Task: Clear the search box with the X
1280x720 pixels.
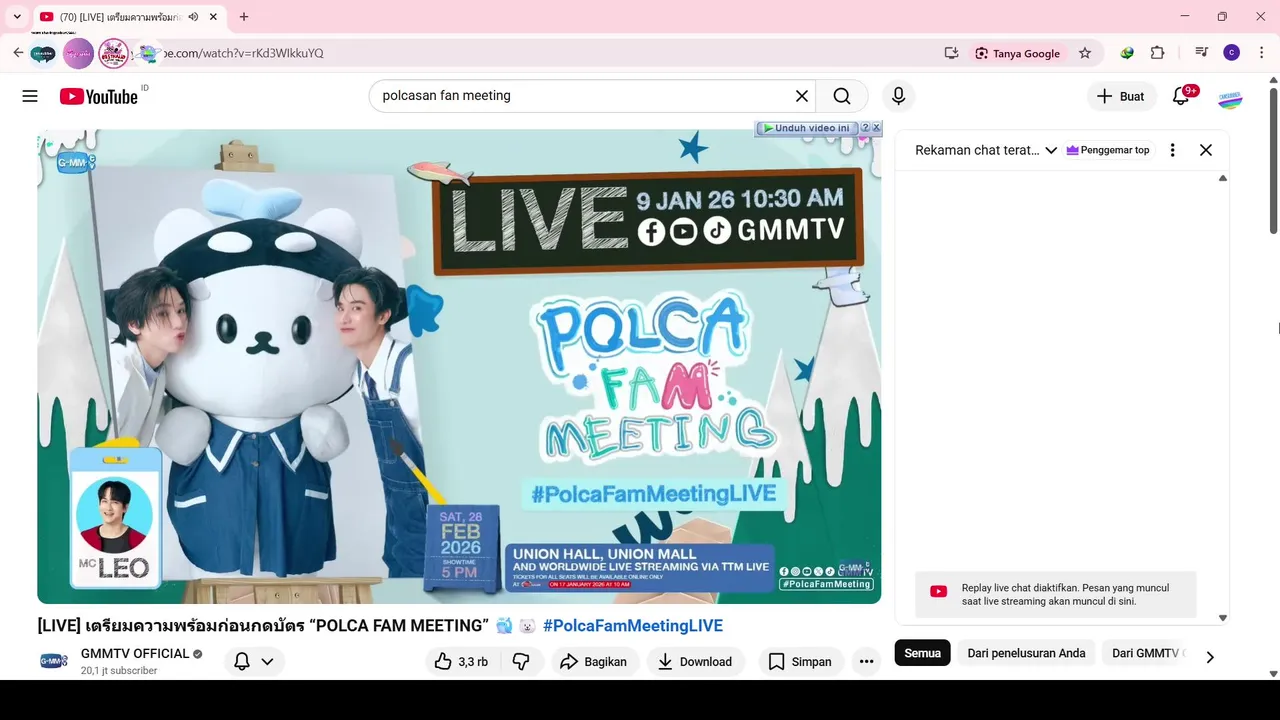Action: click(x=802, y=96)
